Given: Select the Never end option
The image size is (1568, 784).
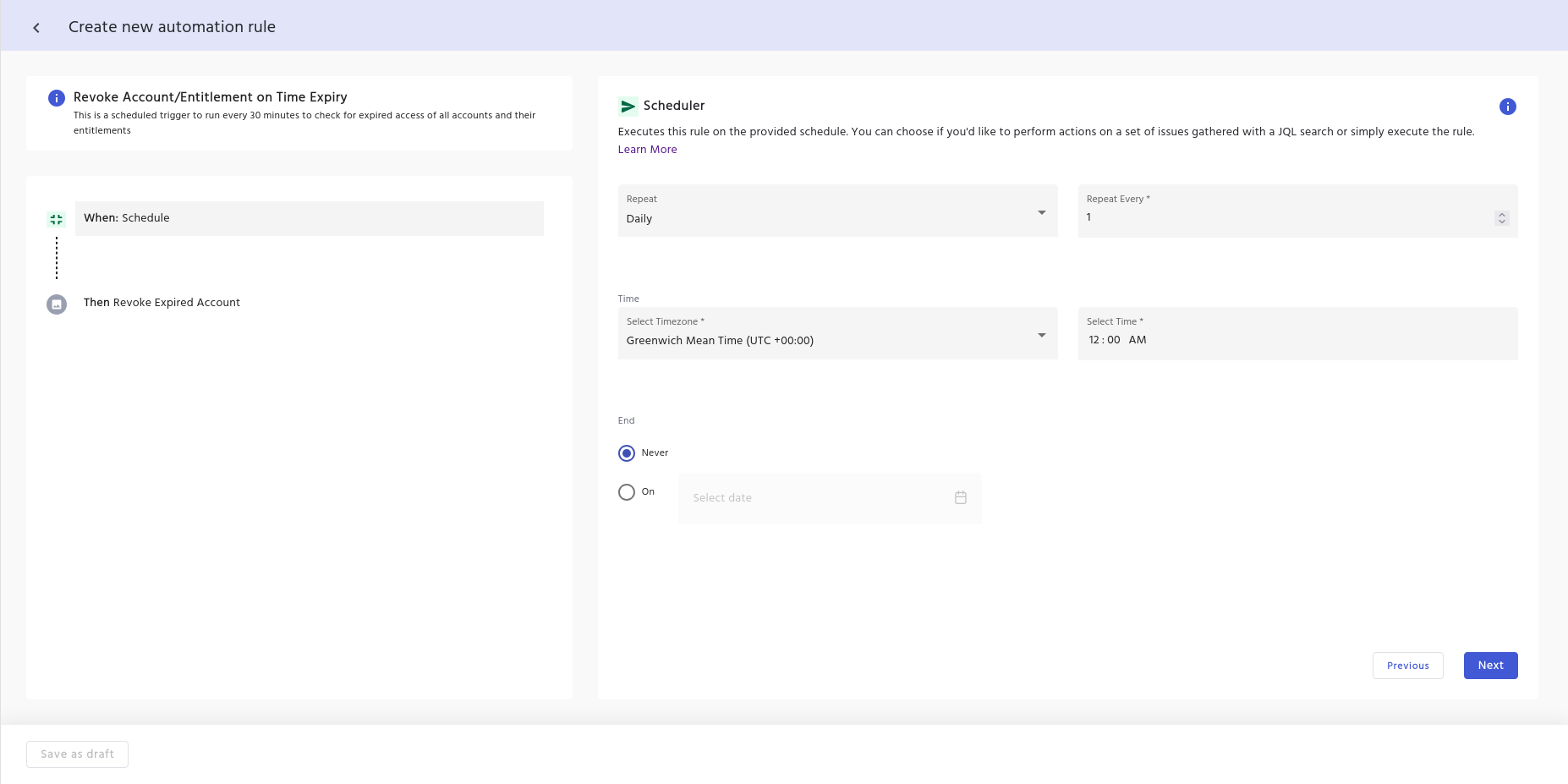Looking at the screenshot, I should tap(627, 453).
